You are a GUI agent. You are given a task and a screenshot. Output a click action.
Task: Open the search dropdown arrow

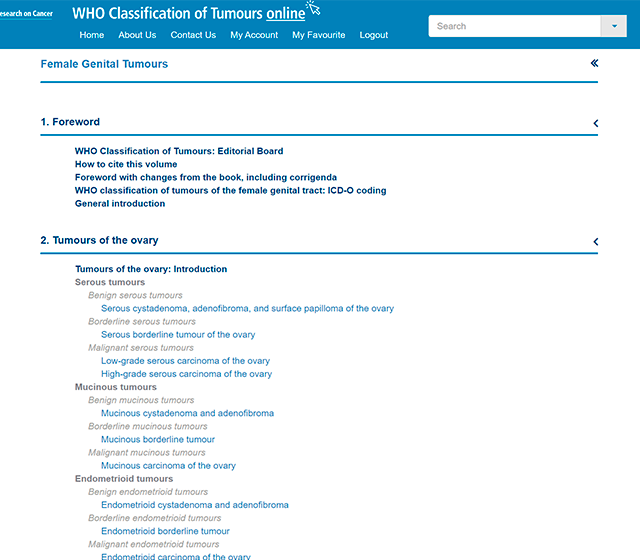pyautogui.click(x=613, y=26)
